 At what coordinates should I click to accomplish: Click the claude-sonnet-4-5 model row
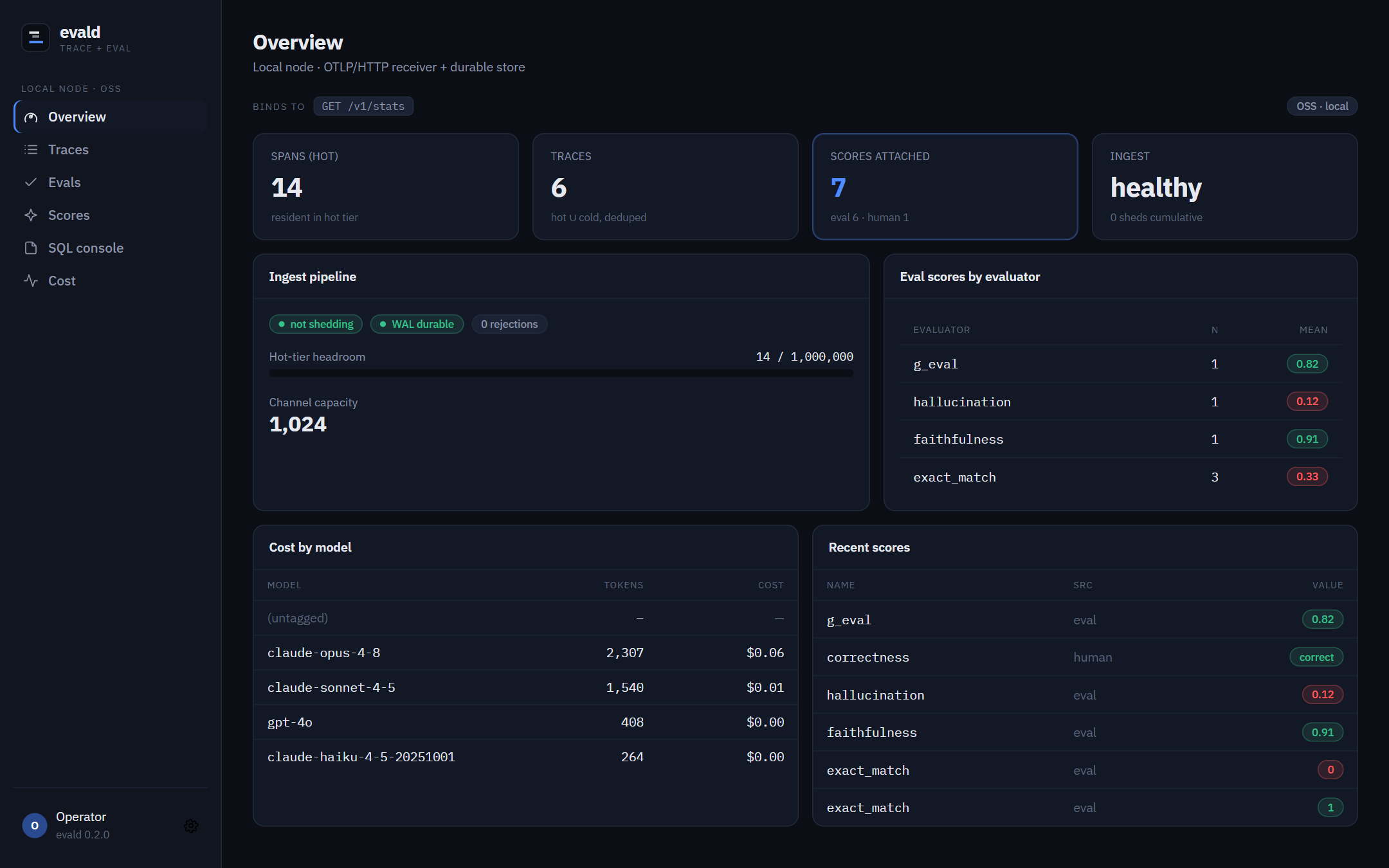525,687
